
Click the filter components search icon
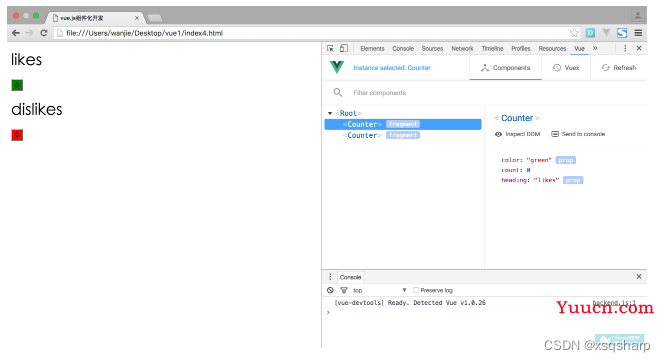point(338,92)
